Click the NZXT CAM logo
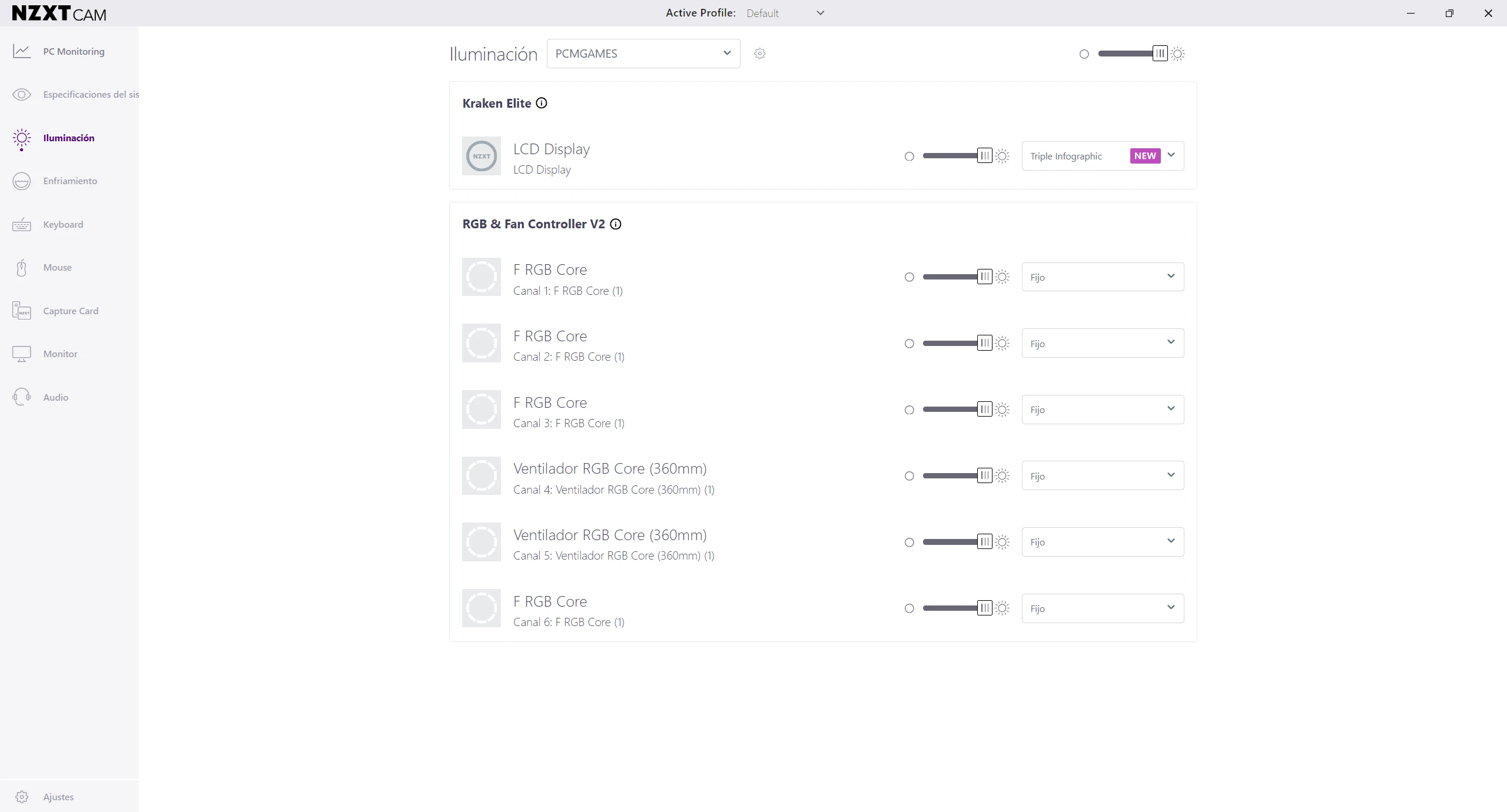1507x812 pixels. [59, 14]
